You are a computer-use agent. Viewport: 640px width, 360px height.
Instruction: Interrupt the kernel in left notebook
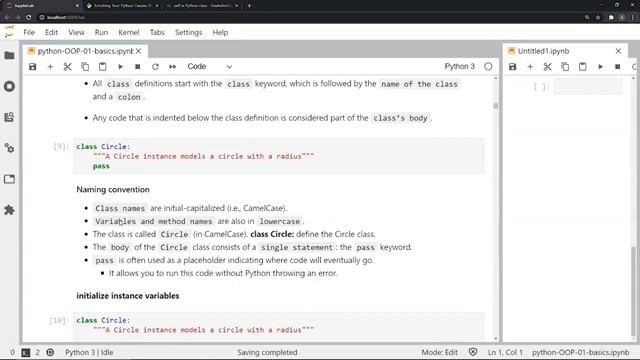click(x=138, y=67)
